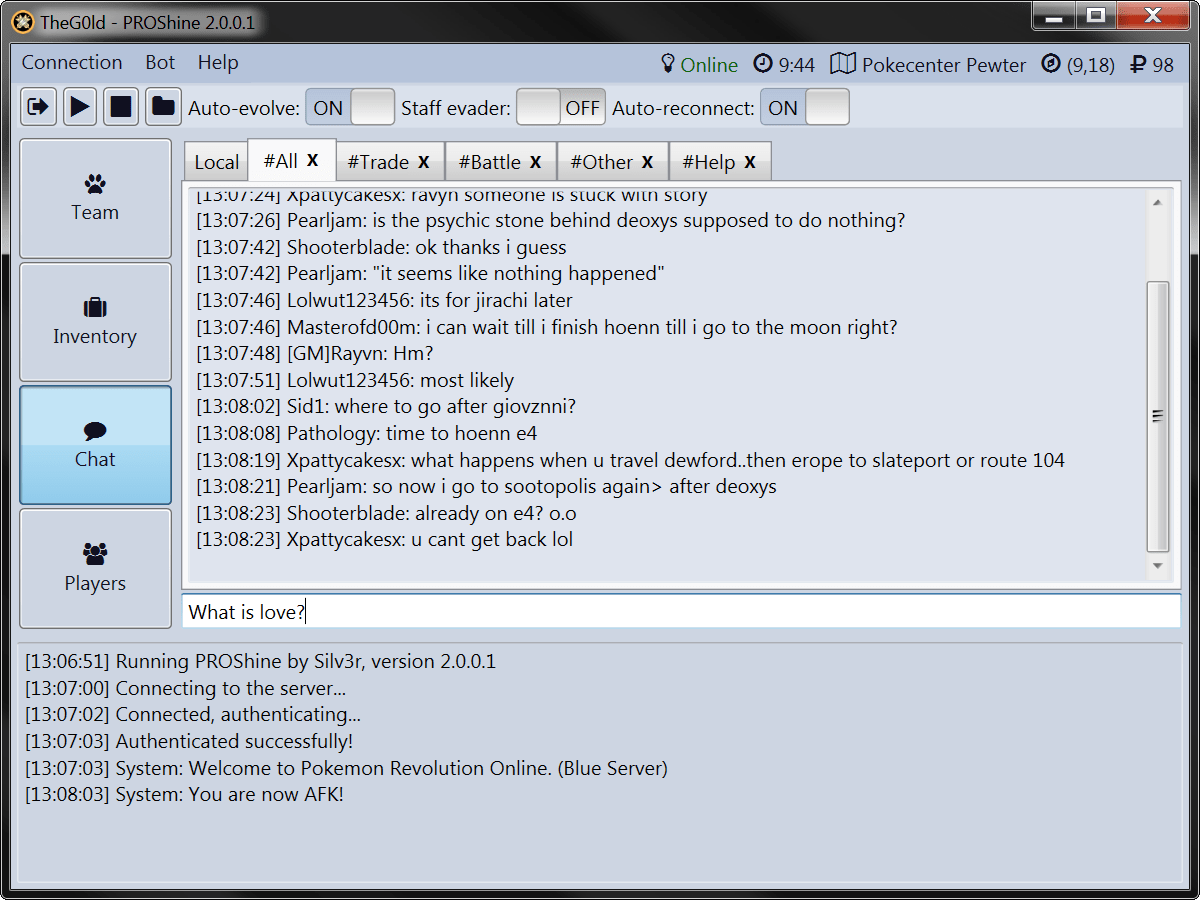Image resolution: width=1200 pixels, height=900 pixels.
Task: Click the logout/disconnect toolbar icon
Action: point(37,107)
